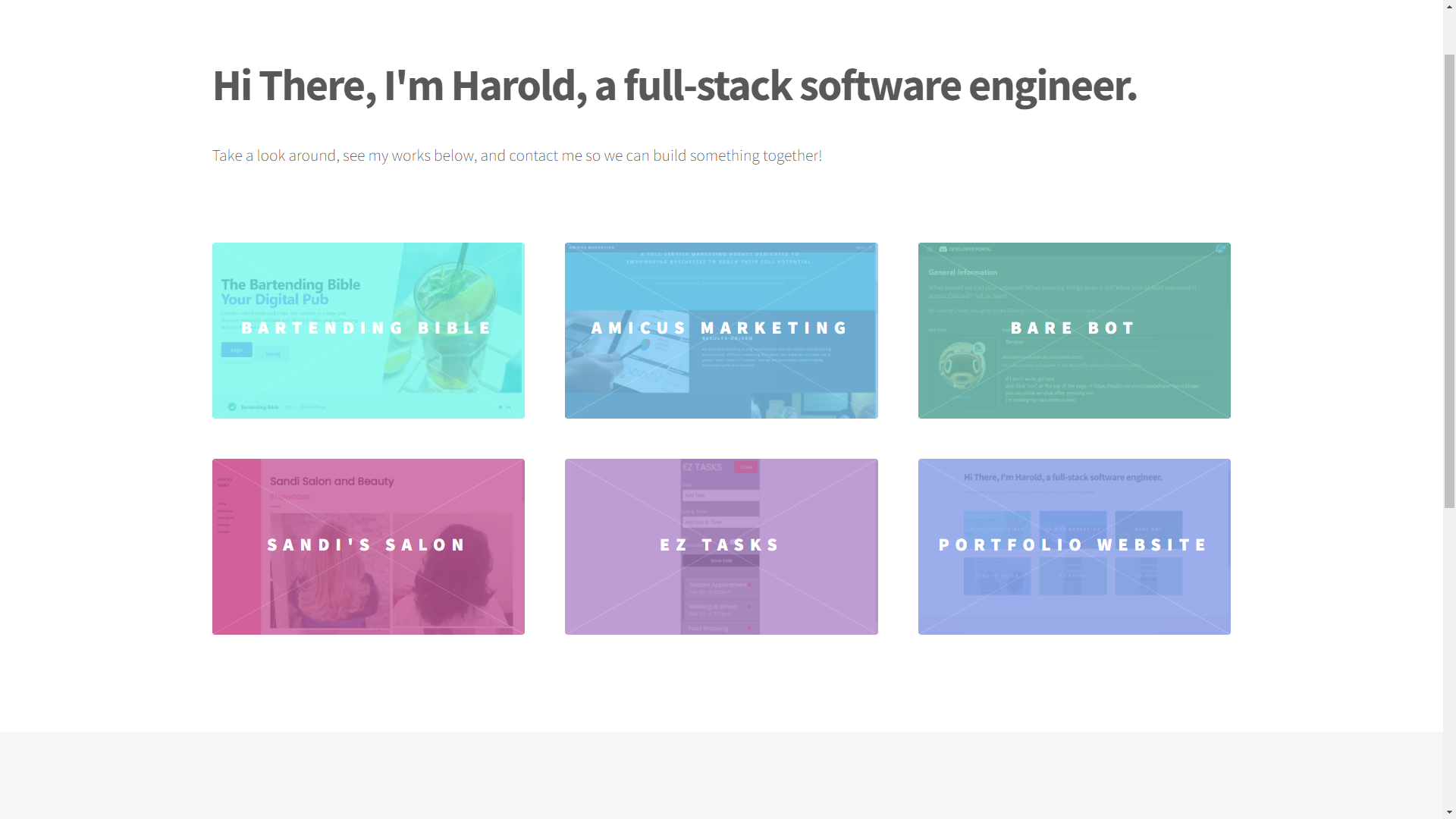The height and width of the screenshot is (819, 1456).
Task: Open the Sandi's Salon project card
Action: click(x=369, y=547)
